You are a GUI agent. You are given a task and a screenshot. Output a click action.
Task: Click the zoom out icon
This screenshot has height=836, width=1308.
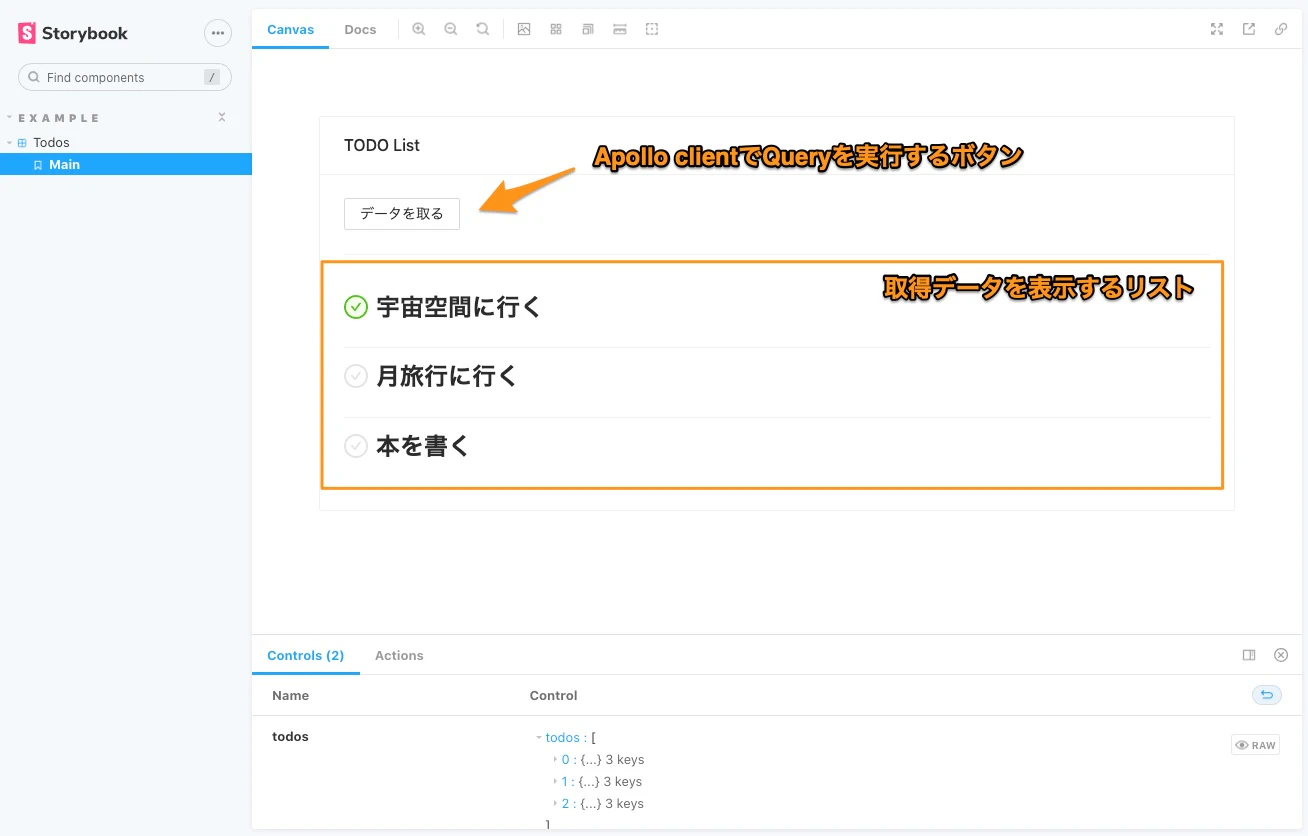tap(451, 29)
